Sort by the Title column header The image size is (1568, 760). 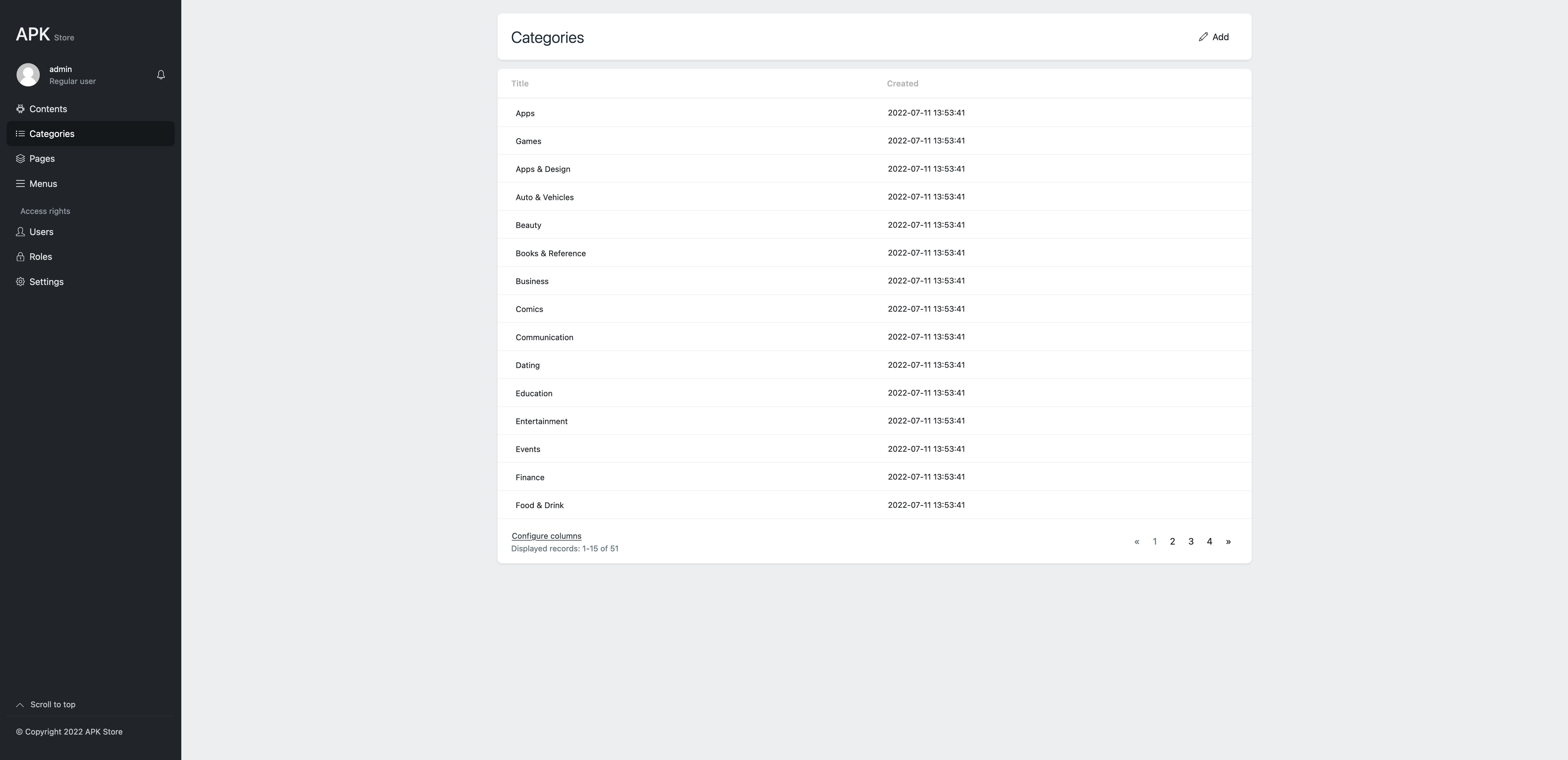pos(520,83)
